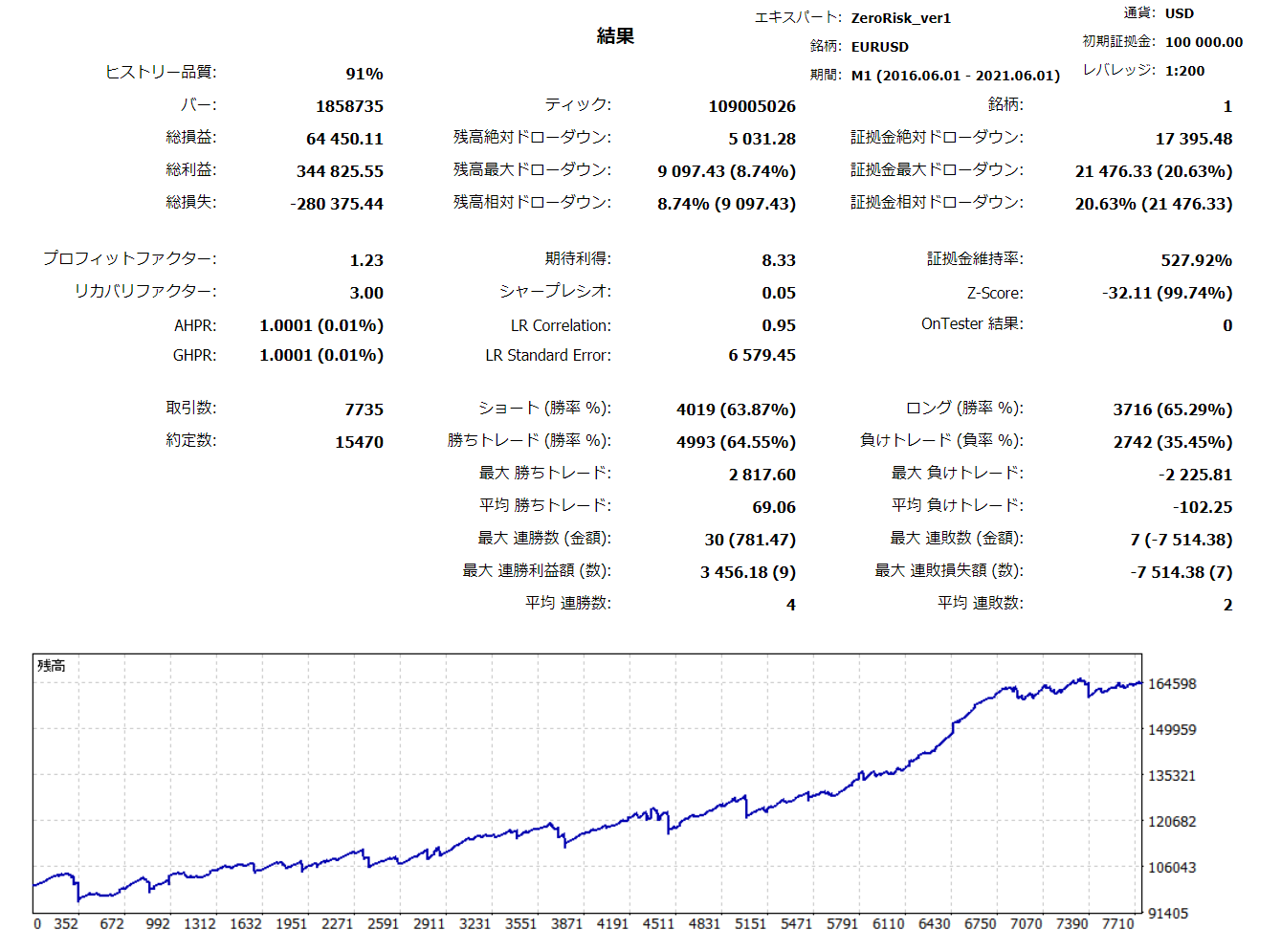
Task: Click the プロフィットファクター label
Action: [129, 258]
